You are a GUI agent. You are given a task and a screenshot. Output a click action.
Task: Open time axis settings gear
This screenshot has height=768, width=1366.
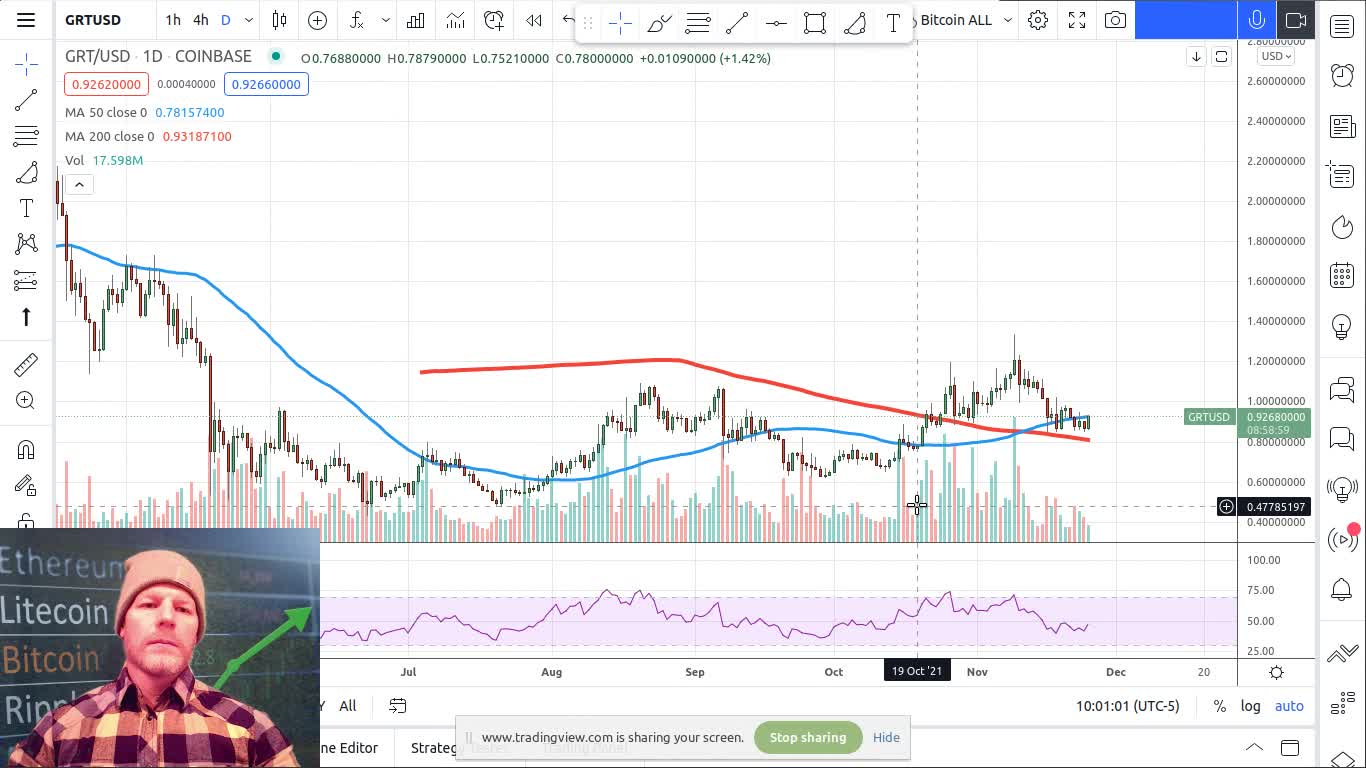tap(1276, 672)
